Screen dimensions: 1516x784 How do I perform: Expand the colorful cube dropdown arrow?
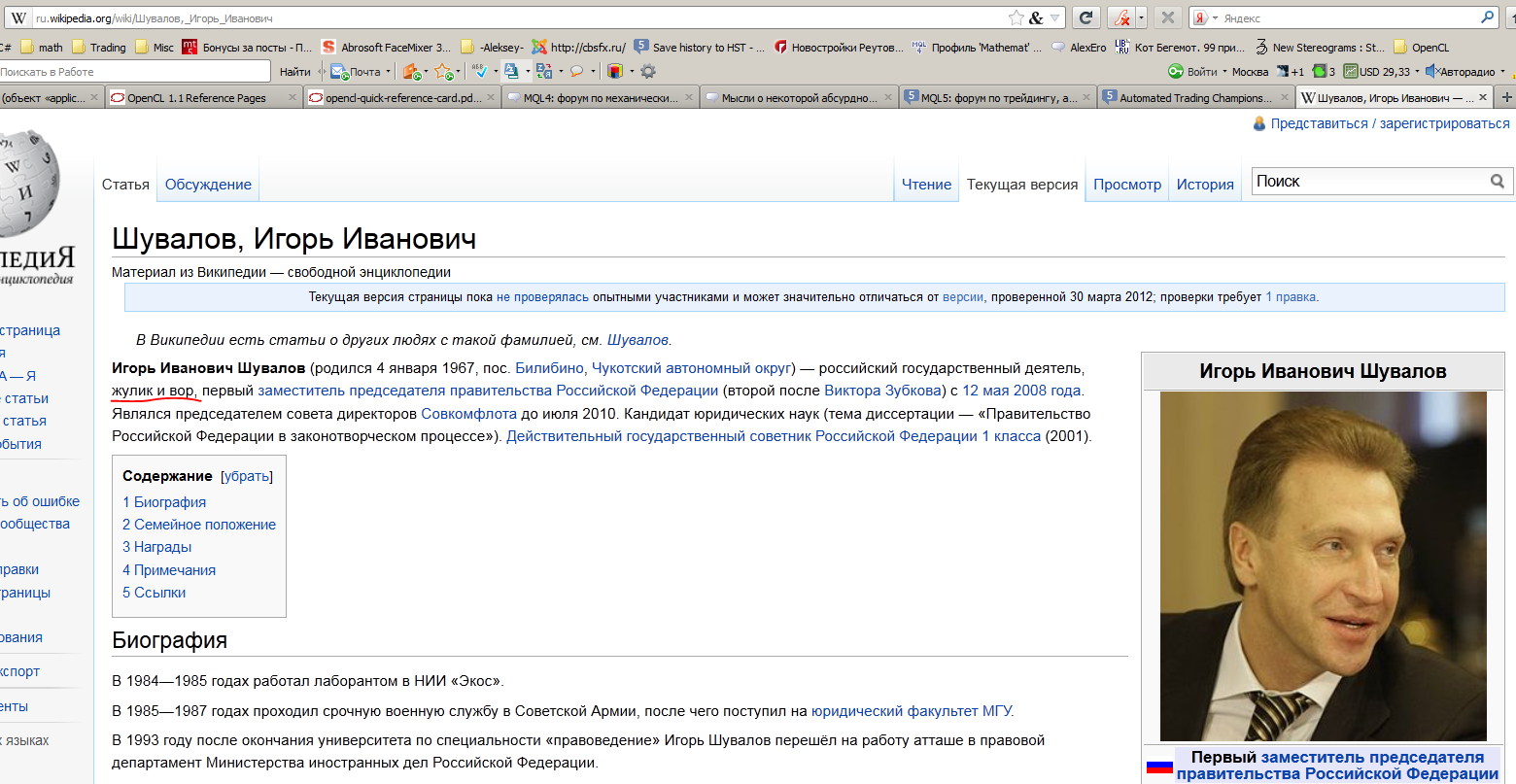point(631,71)
